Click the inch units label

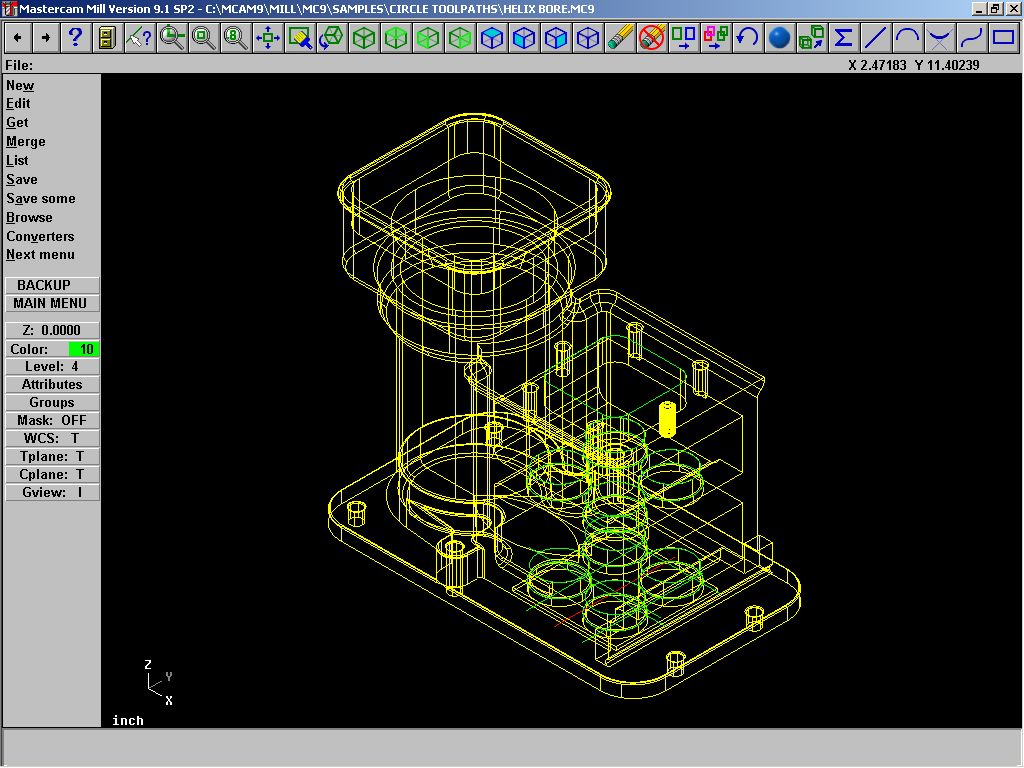[x=127, y=720]
